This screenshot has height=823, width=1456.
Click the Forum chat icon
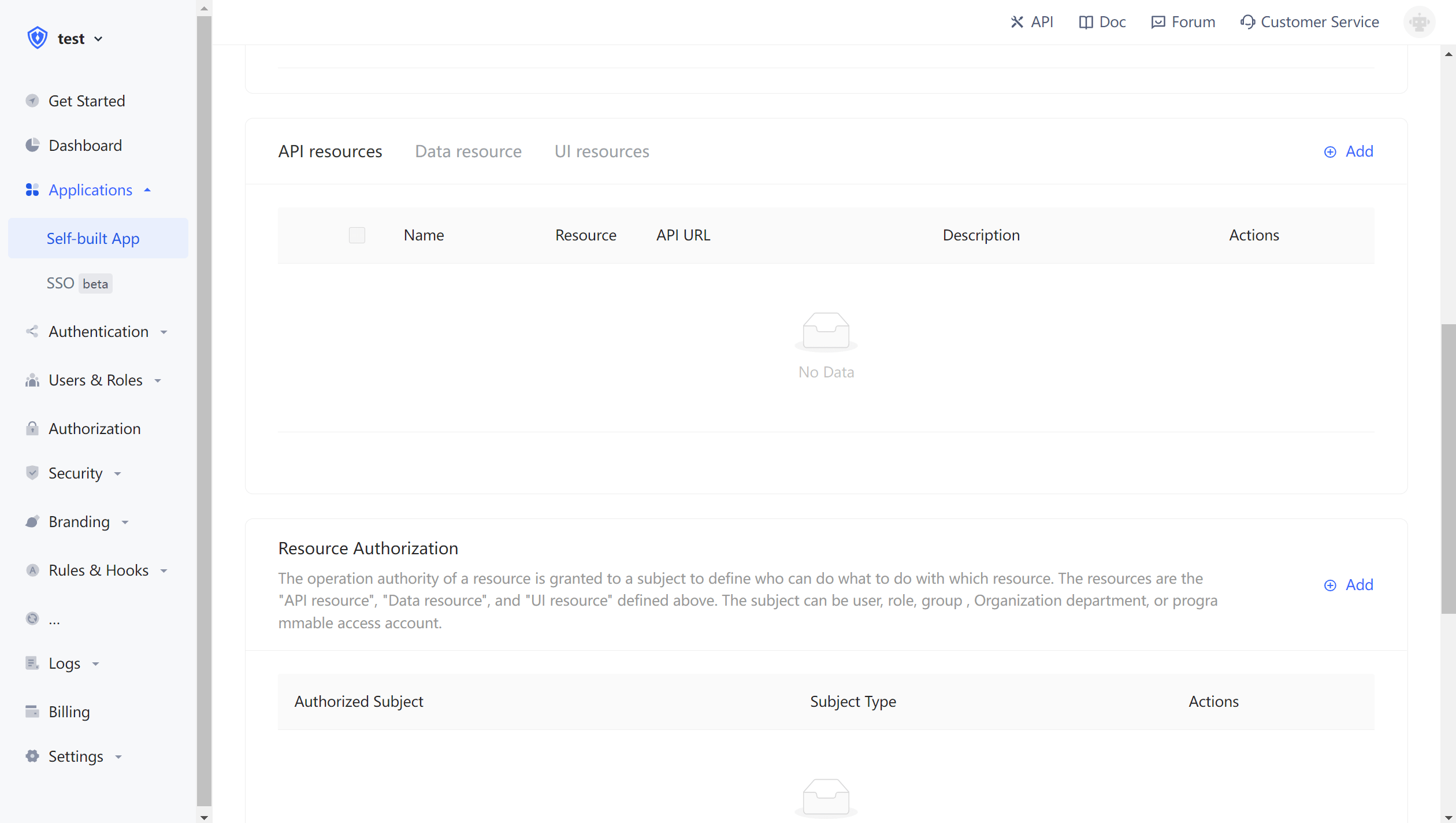coord(1158,22)
